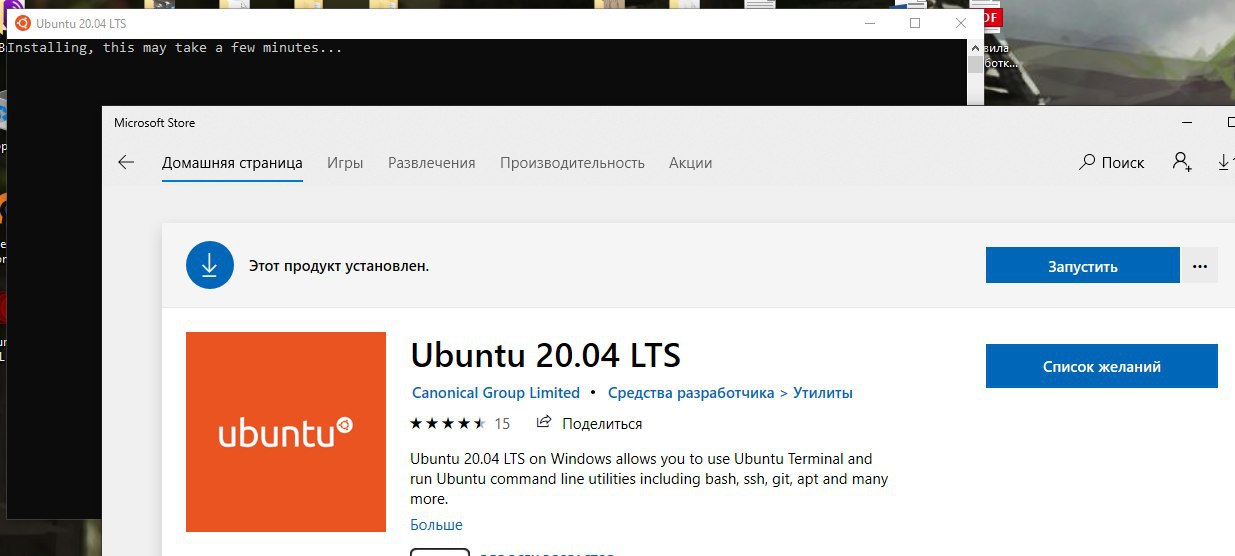Click the star rating under Ubuntu title

coord(448,423)
